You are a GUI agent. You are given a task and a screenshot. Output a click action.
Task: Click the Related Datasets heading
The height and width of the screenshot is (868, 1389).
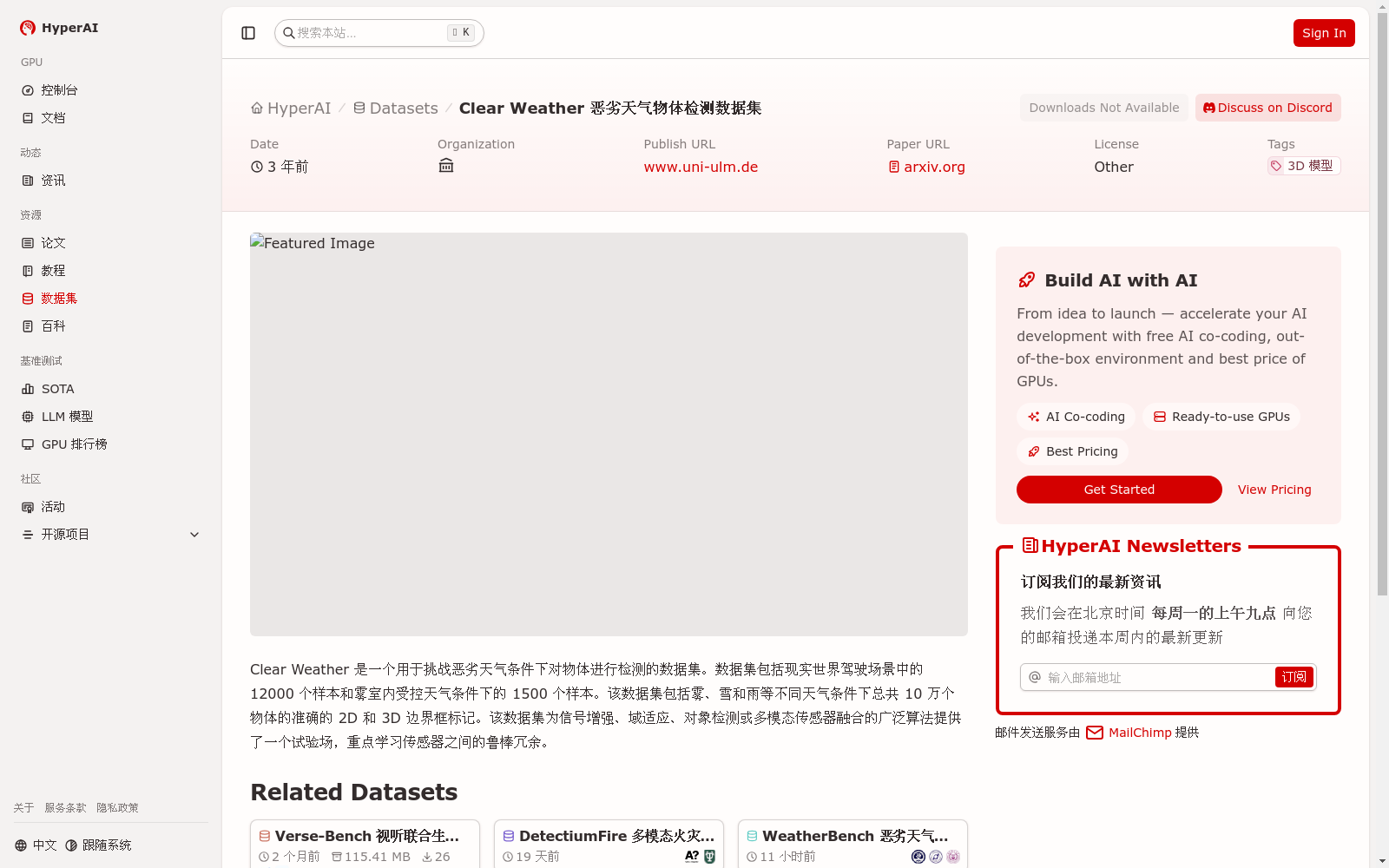tap(353, 792)
